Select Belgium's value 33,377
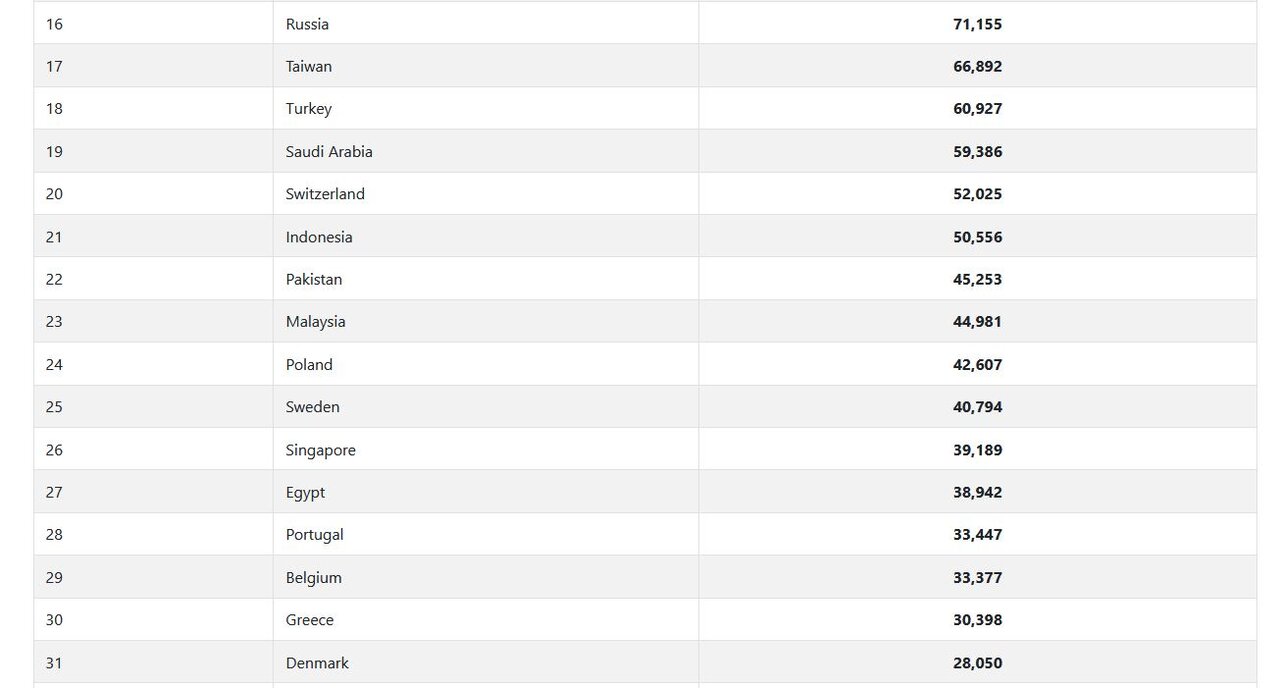This screenshot has height=688, width=1280. click(977, 578)
